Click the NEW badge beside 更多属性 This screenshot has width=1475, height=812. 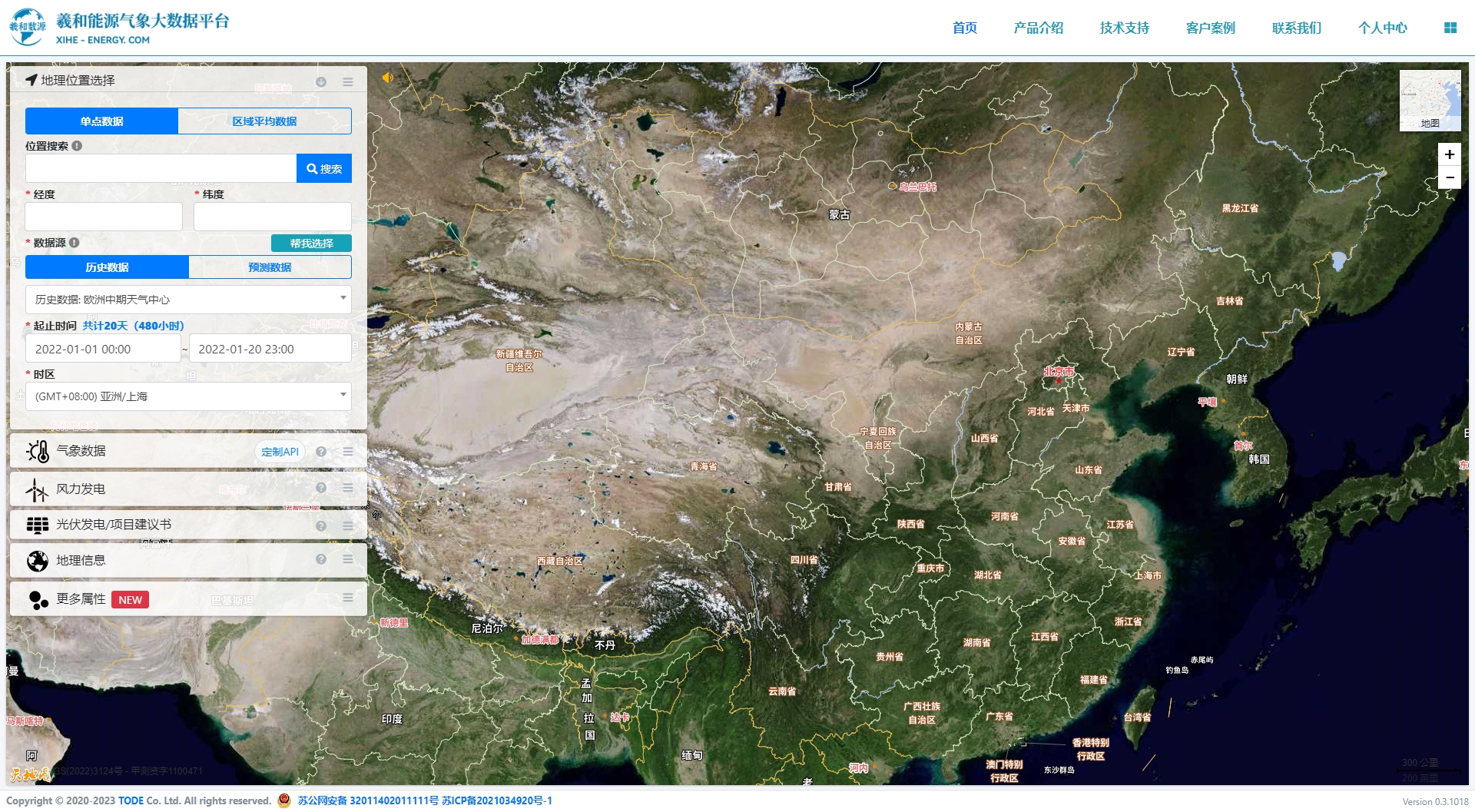(130, 600)
